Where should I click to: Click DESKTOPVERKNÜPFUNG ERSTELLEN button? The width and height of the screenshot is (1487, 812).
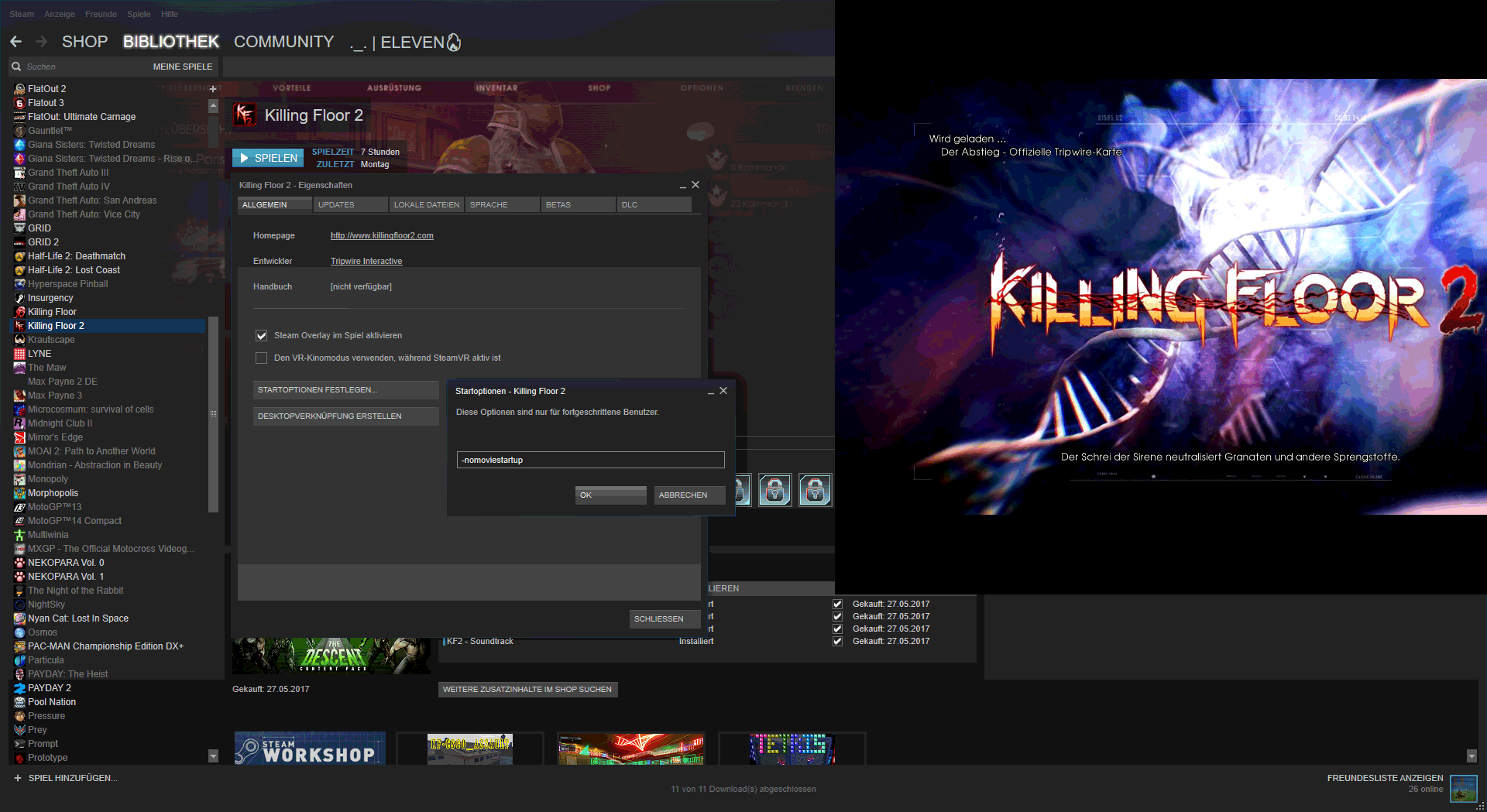tap(346, 416)
